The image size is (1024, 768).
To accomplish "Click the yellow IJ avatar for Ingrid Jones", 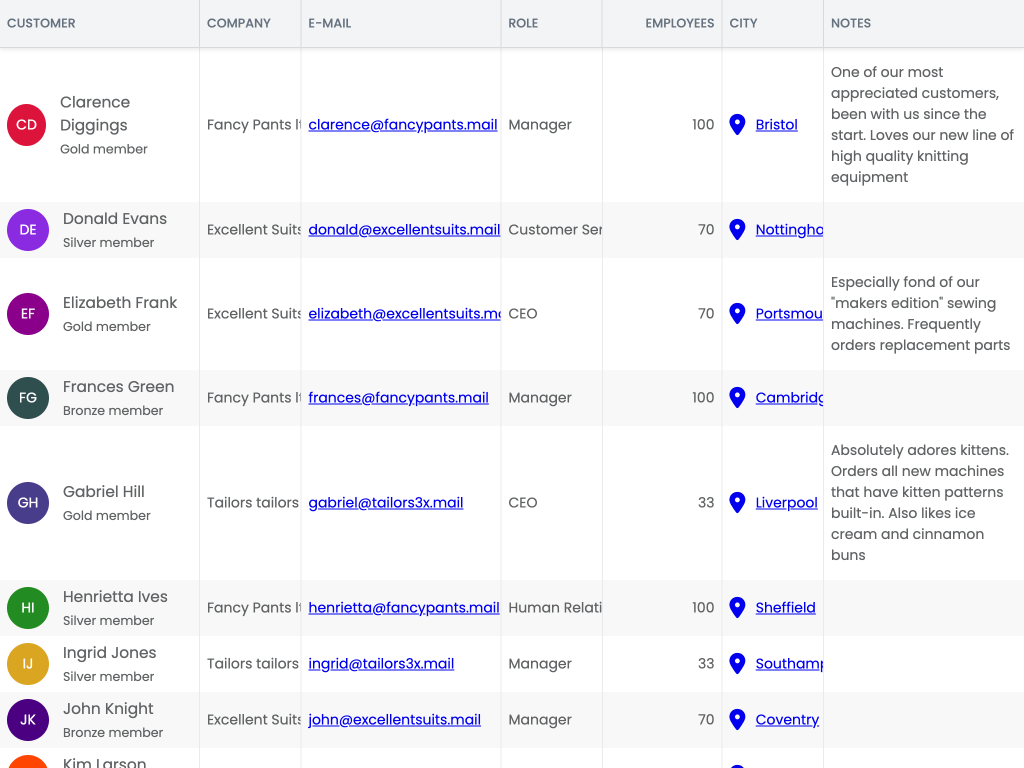I will pyautogui.click(x=28, y=664).
